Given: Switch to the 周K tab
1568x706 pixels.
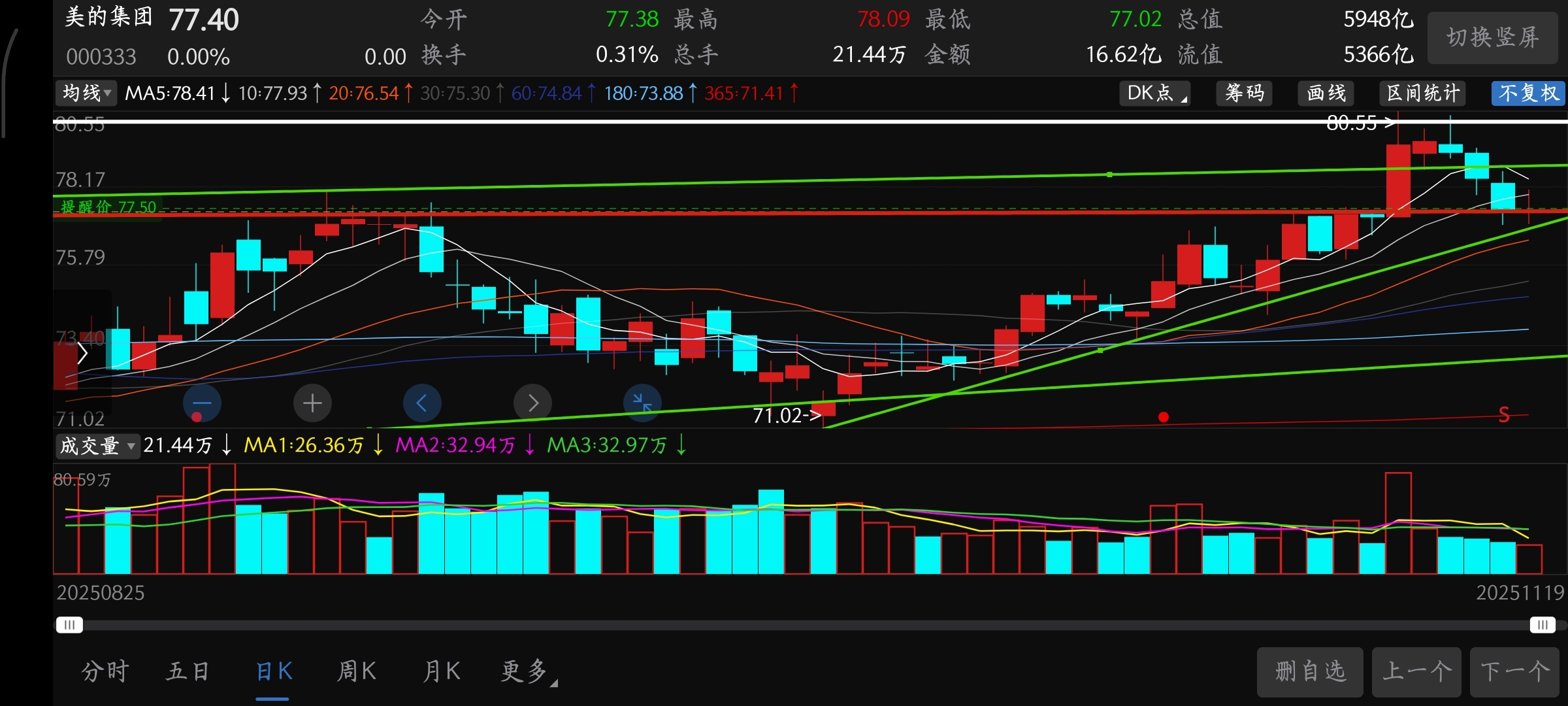Looking at the screenshot, I should point(357,671).
